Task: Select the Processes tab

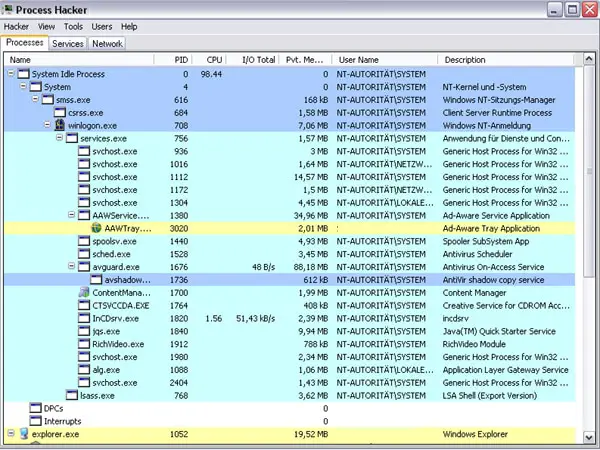Action: [x=25, y=42]
